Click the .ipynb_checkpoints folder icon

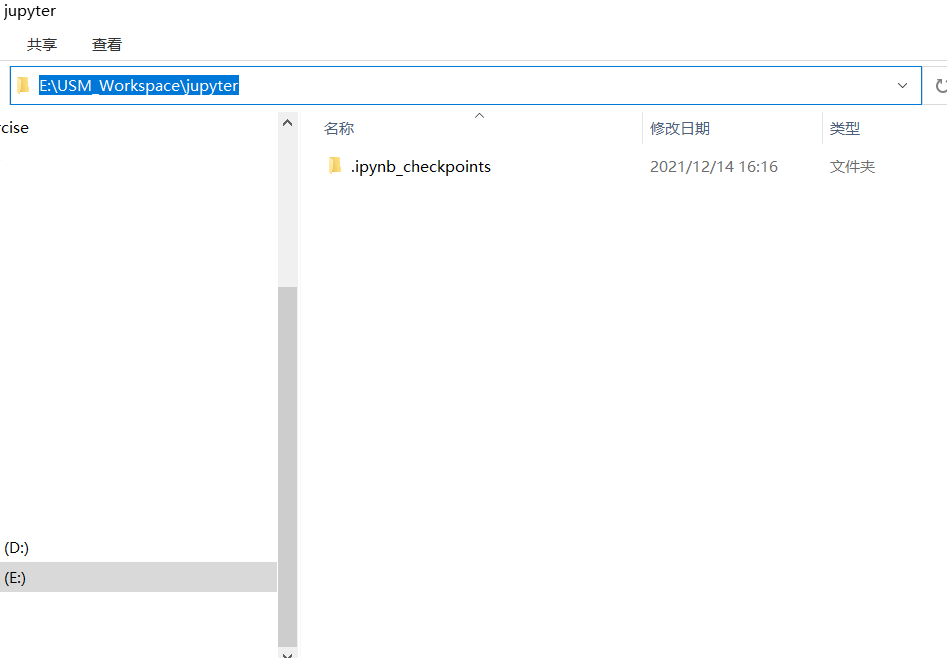pyautogui.click(x=335, y=166)
